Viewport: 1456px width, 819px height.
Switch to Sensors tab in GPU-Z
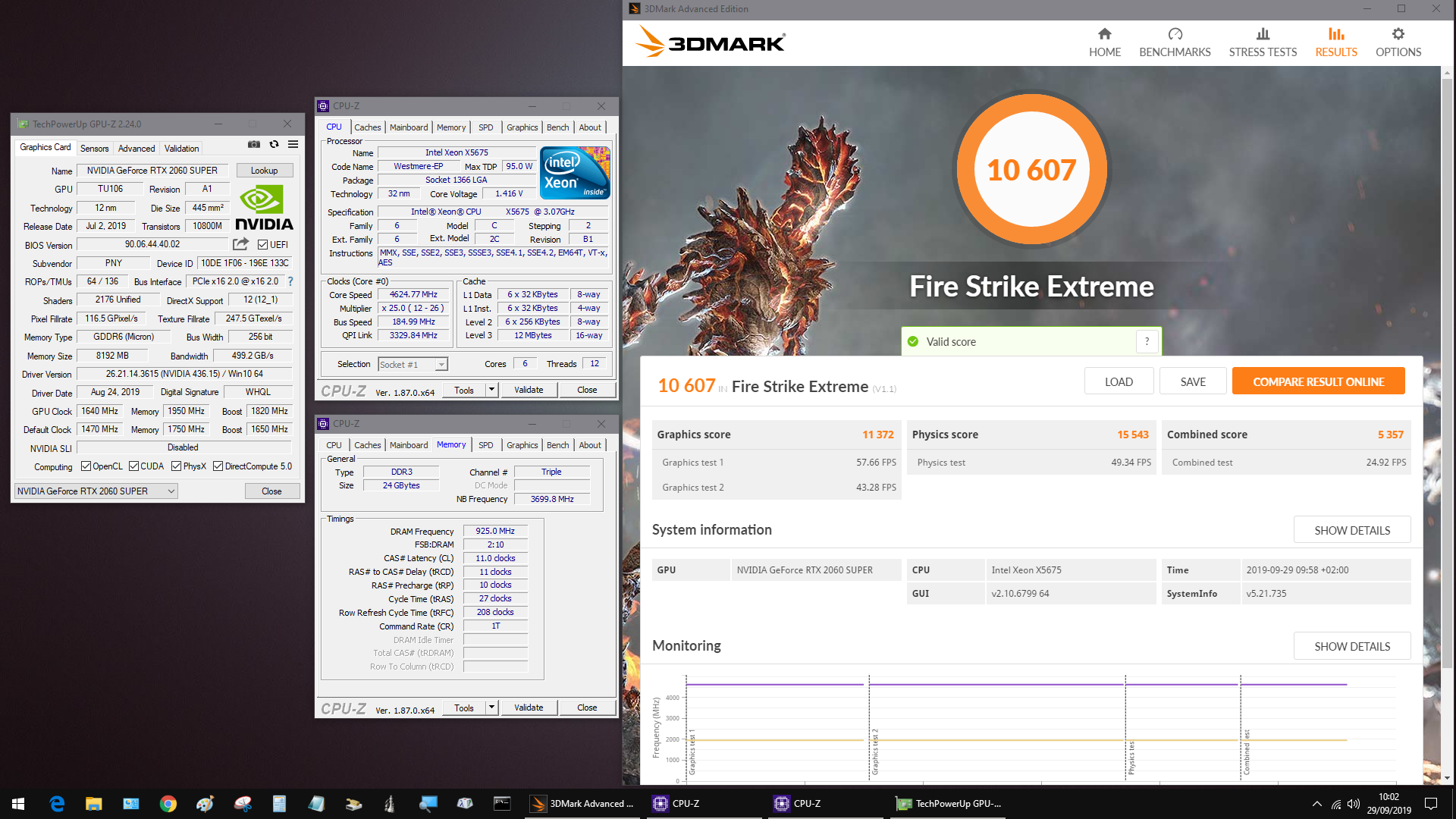(95, 149)
